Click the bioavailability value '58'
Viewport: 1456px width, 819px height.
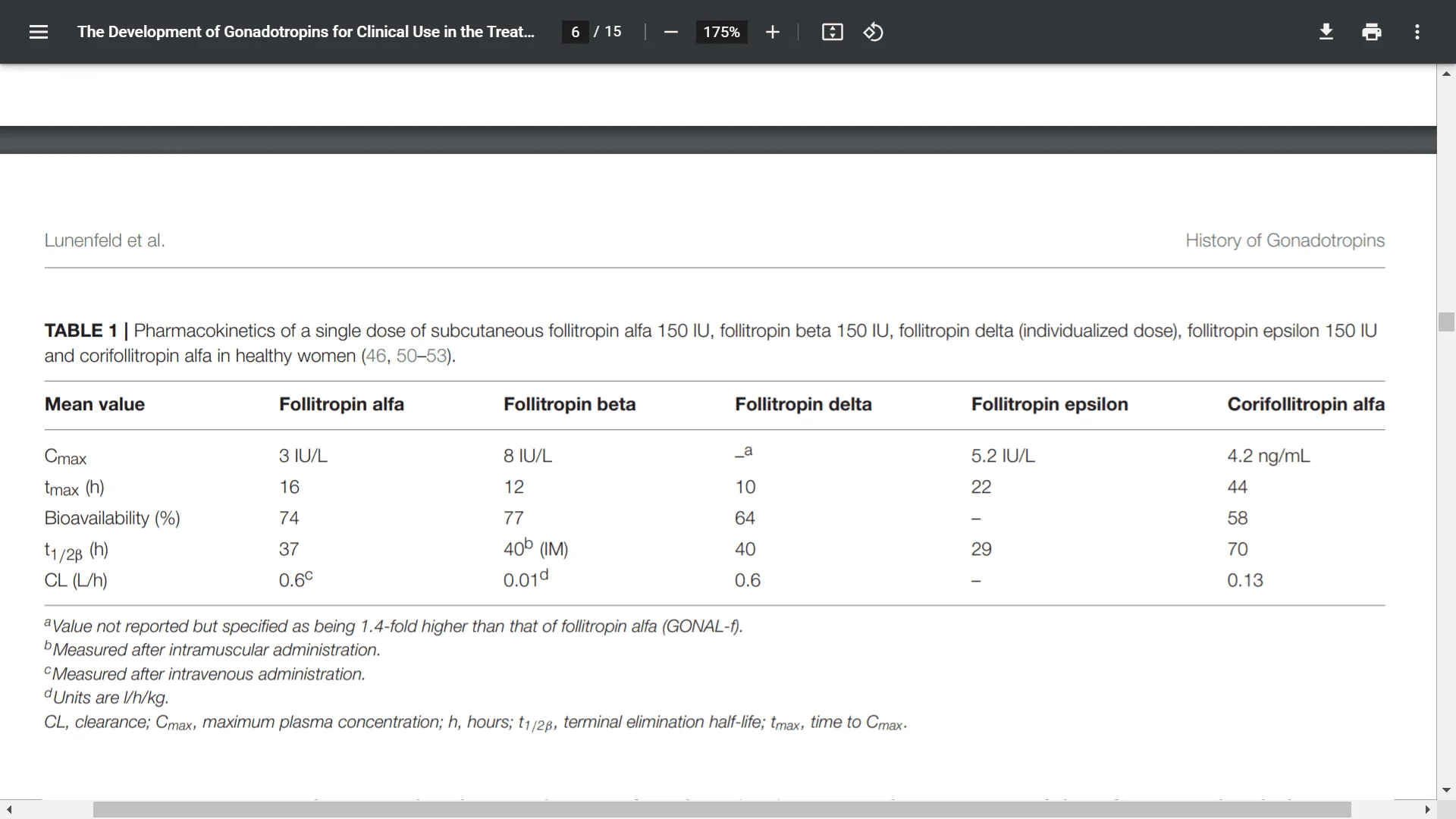pos(1238,518)
